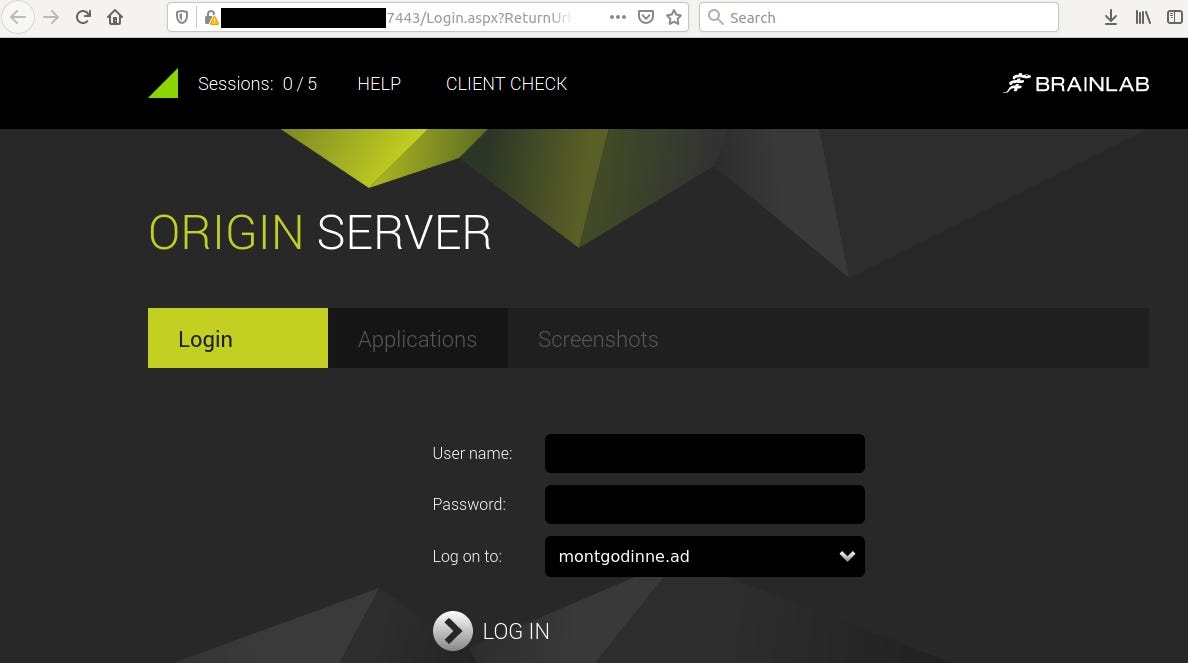
Task: Click the search magnifier icon
Action: tap(715, 17)
